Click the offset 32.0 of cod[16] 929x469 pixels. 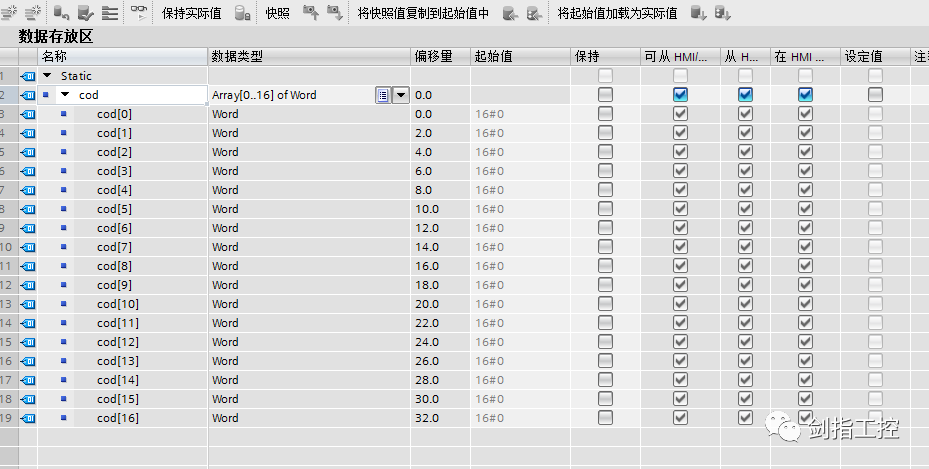[x=427, y=418]
